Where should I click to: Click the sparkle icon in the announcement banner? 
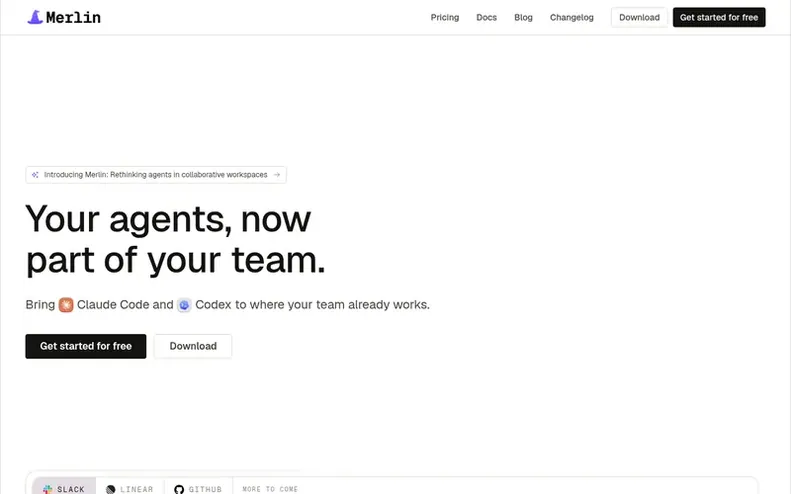(x=35, y=175)
